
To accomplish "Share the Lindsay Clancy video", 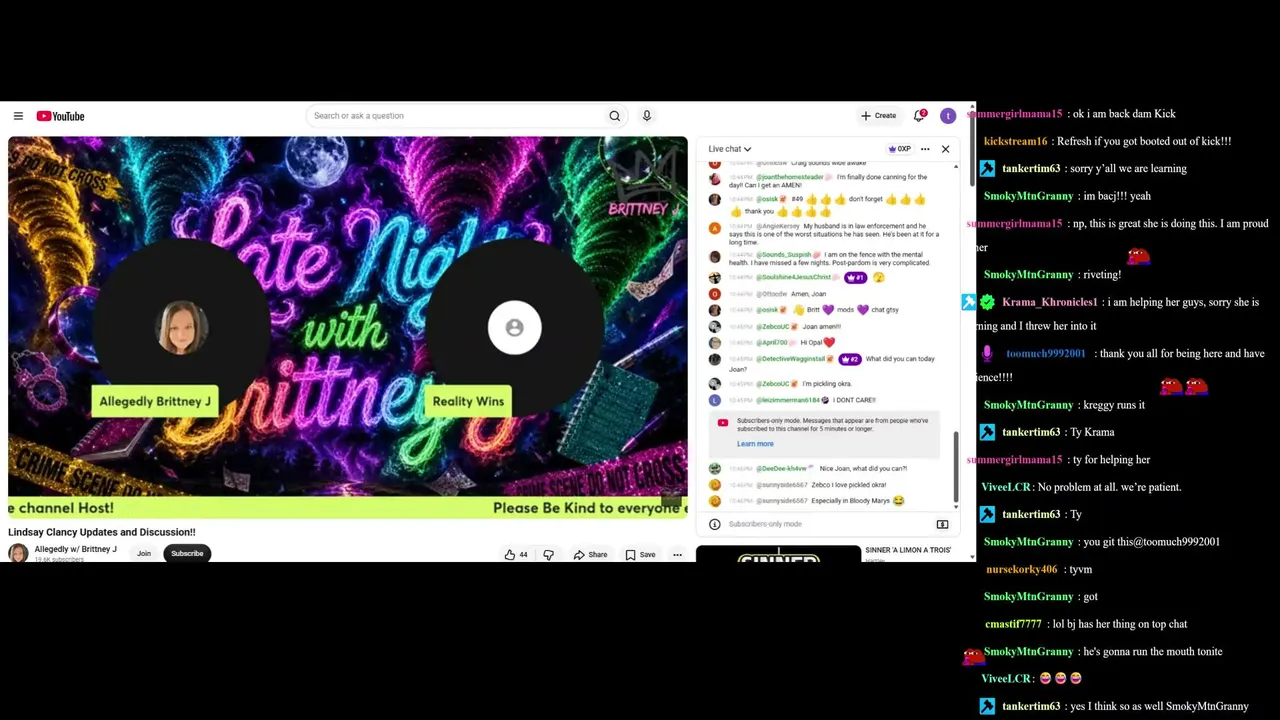I will click(x=590, y=554).
